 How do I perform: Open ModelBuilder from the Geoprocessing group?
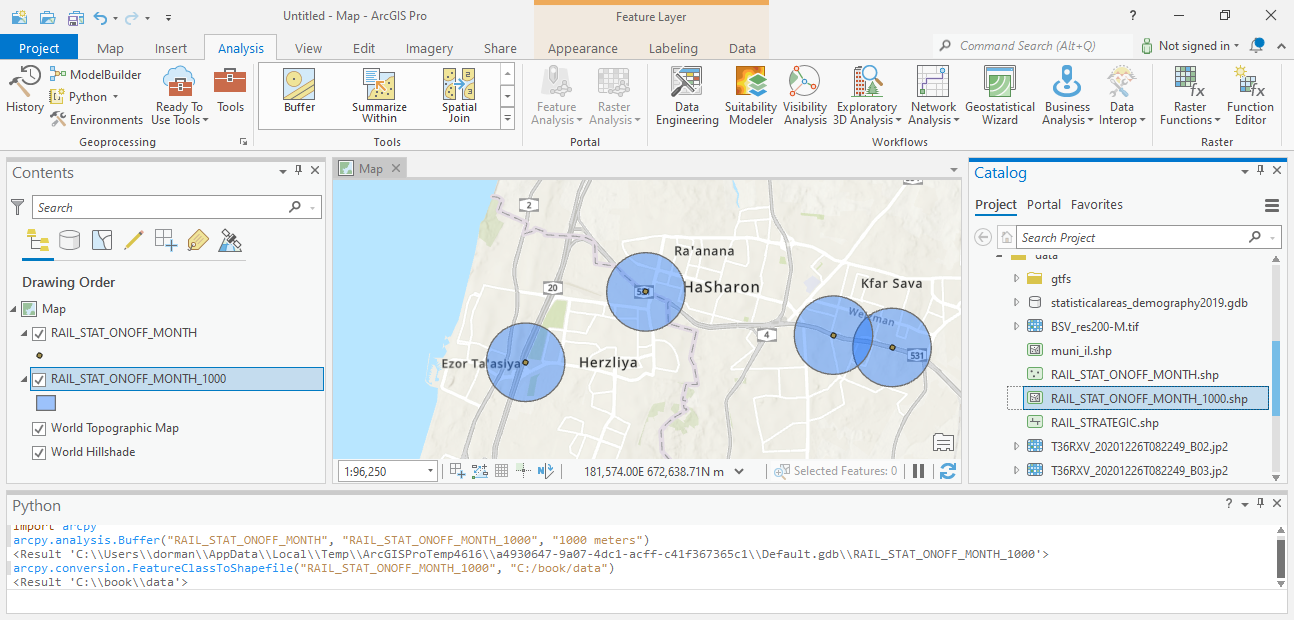95,75
